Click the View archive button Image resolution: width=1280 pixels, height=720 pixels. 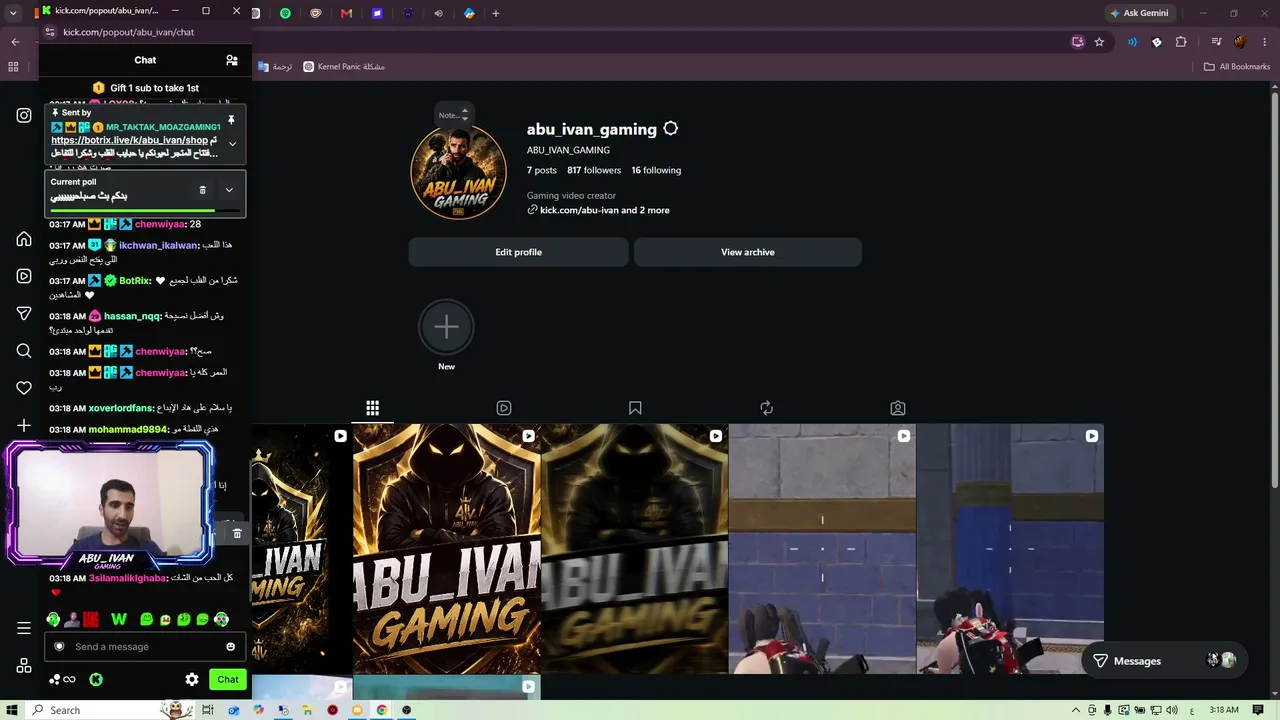pos(748,252)
